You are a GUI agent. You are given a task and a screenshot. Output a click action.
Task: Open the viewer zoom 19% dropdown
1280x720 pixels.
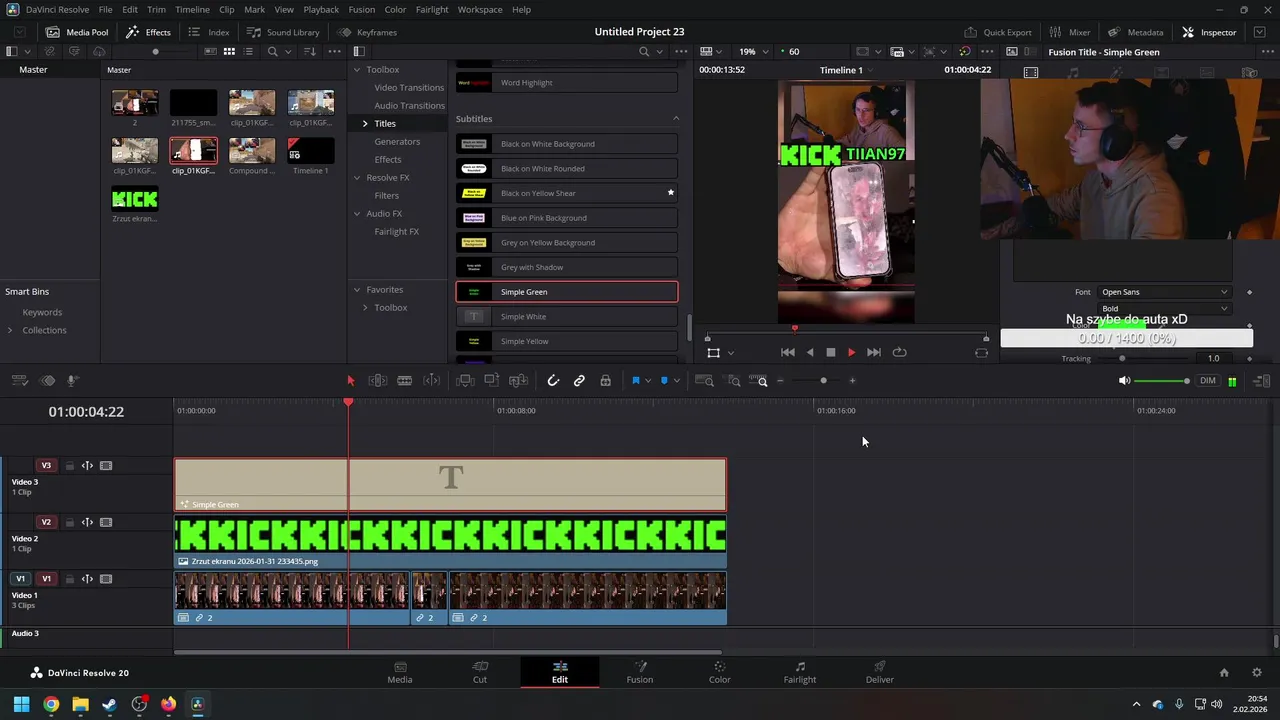[754, 52]
